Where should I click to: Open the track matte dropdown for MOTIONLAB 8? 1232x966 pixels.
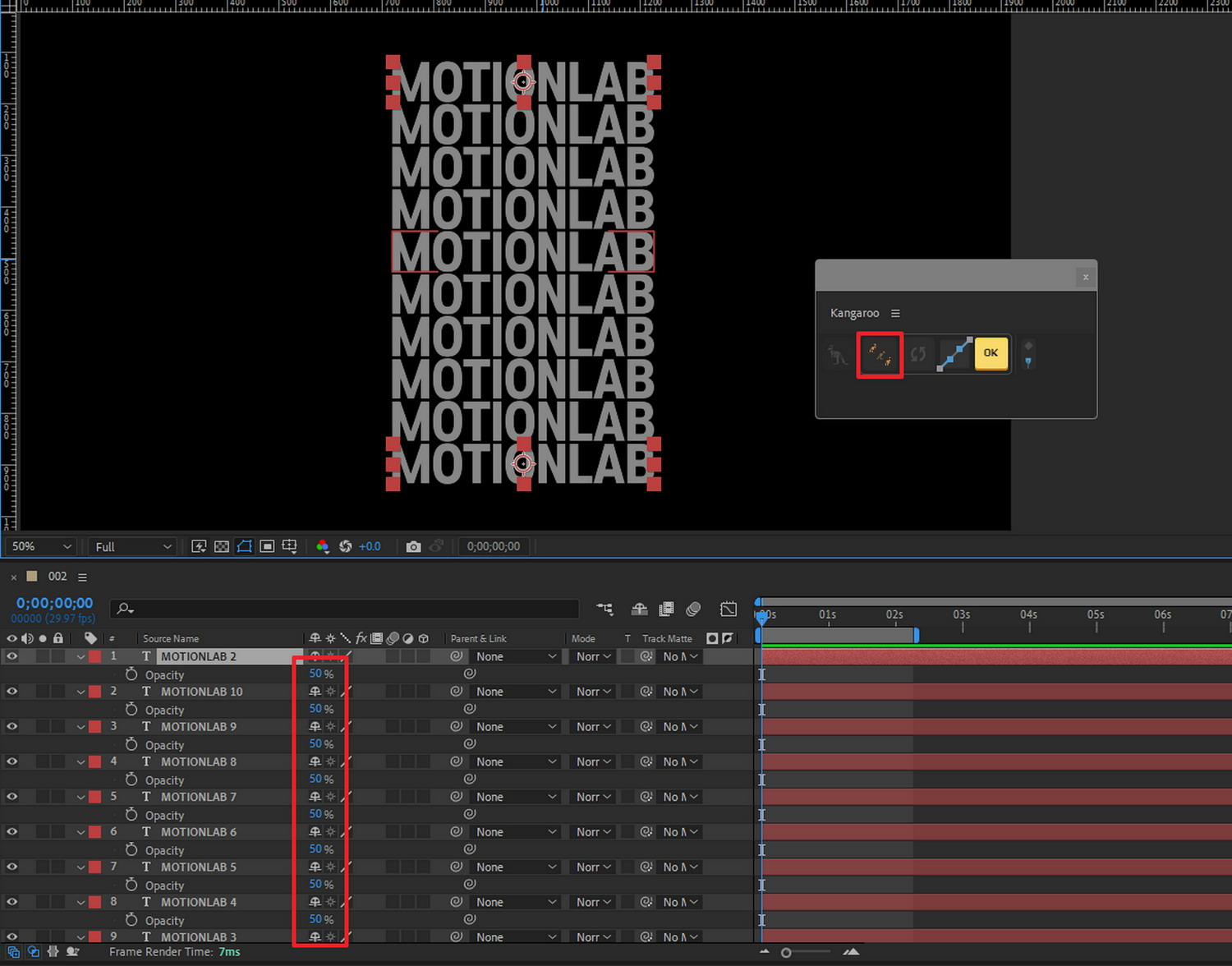click(x=681, y=761)
